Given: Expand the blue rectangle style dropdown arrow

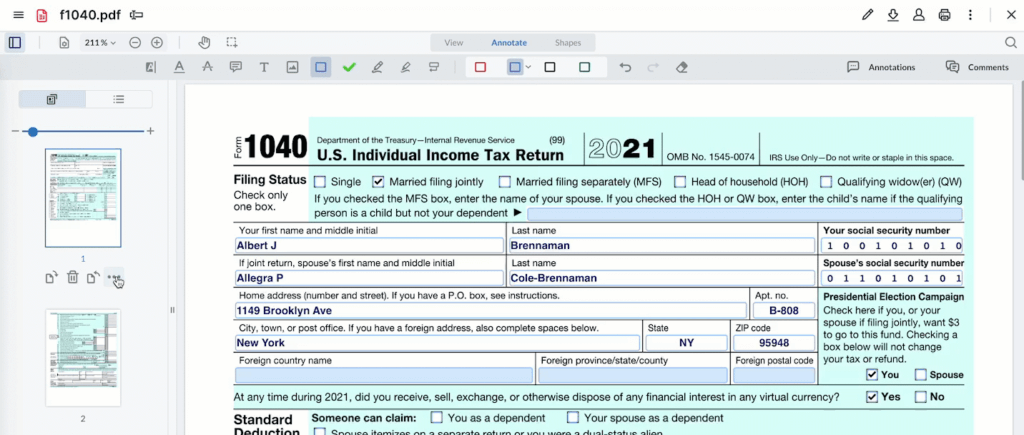Looking at the screenshot, I should click(528, 67).
